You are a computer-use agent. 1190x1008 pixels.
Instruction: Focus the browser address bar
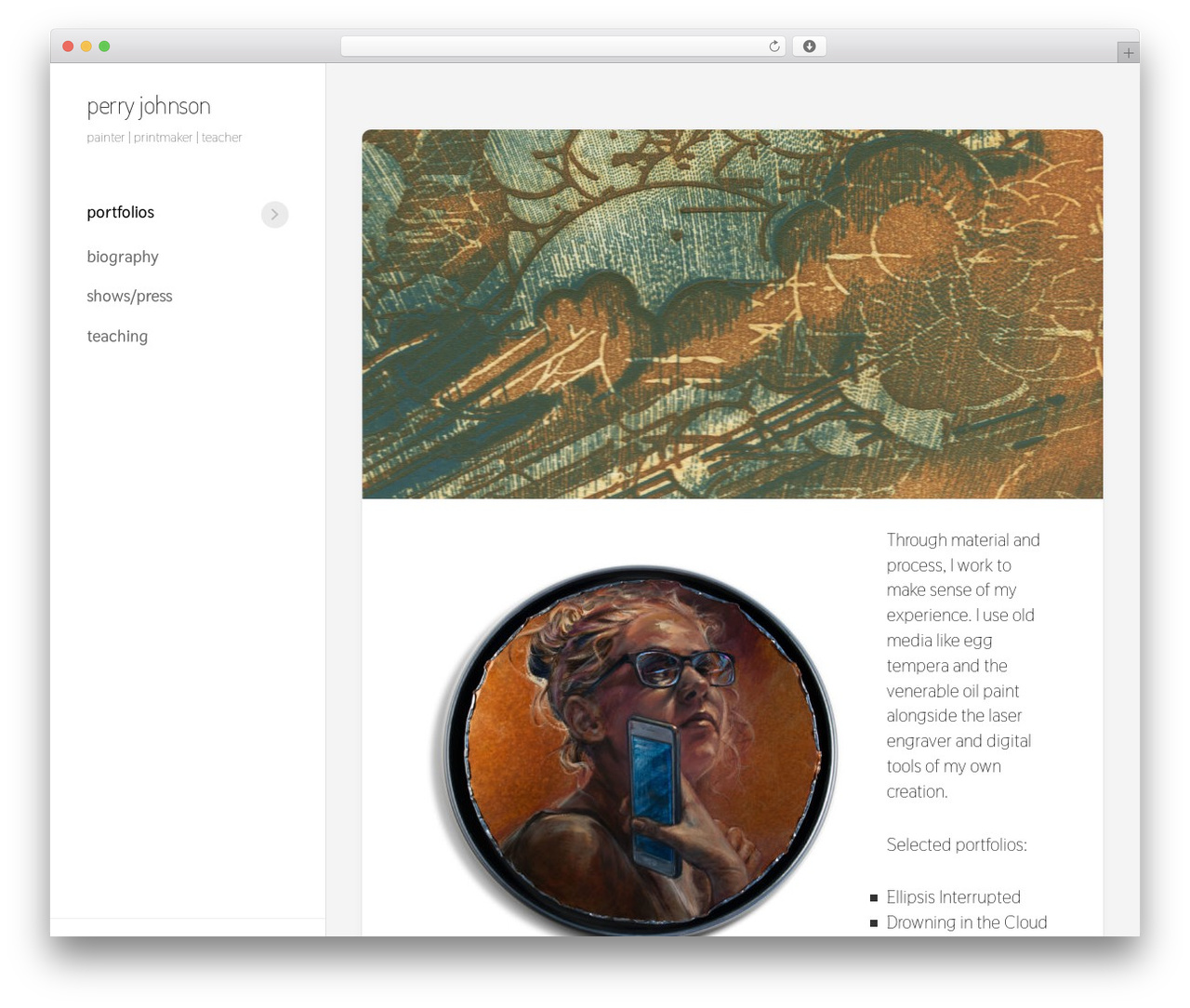tap(562, 46)
